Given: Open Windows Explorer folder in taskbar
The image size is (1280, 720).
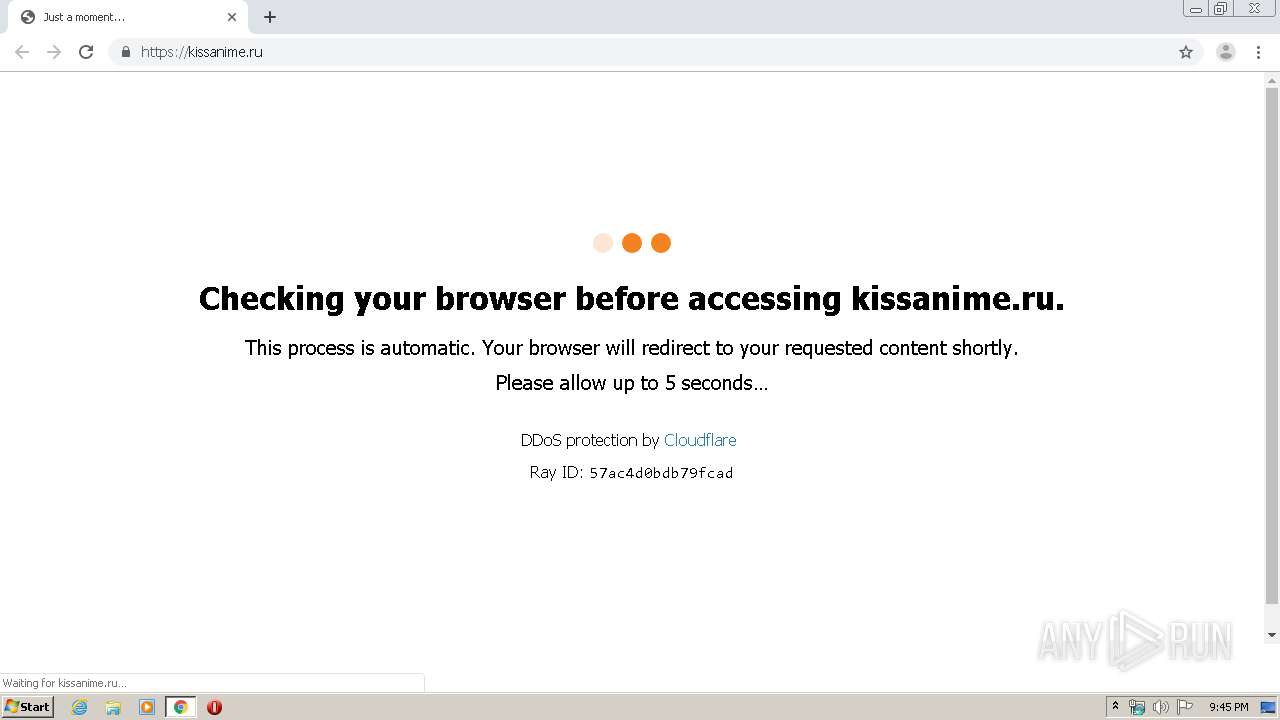Looking at the screenshot, I should point(113,707).
